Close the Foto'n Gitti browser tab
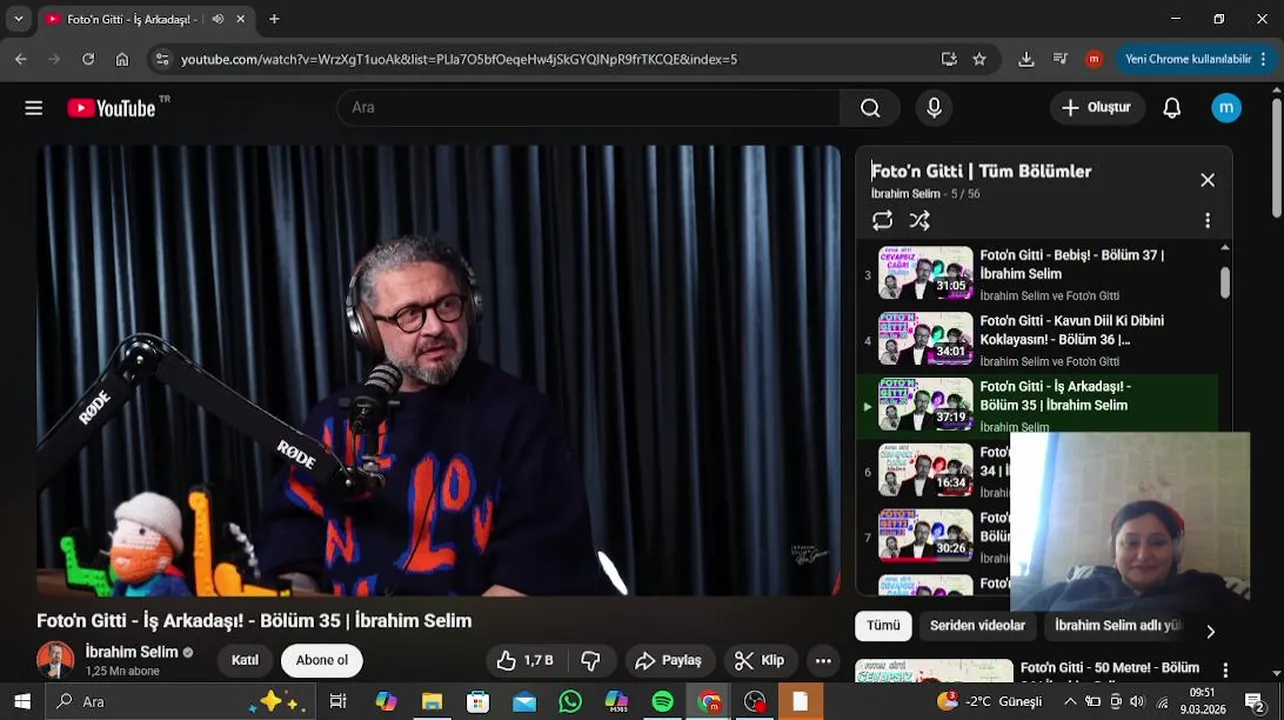The width and height of the screenshot is (1284, 720). (x=241, y=19)
